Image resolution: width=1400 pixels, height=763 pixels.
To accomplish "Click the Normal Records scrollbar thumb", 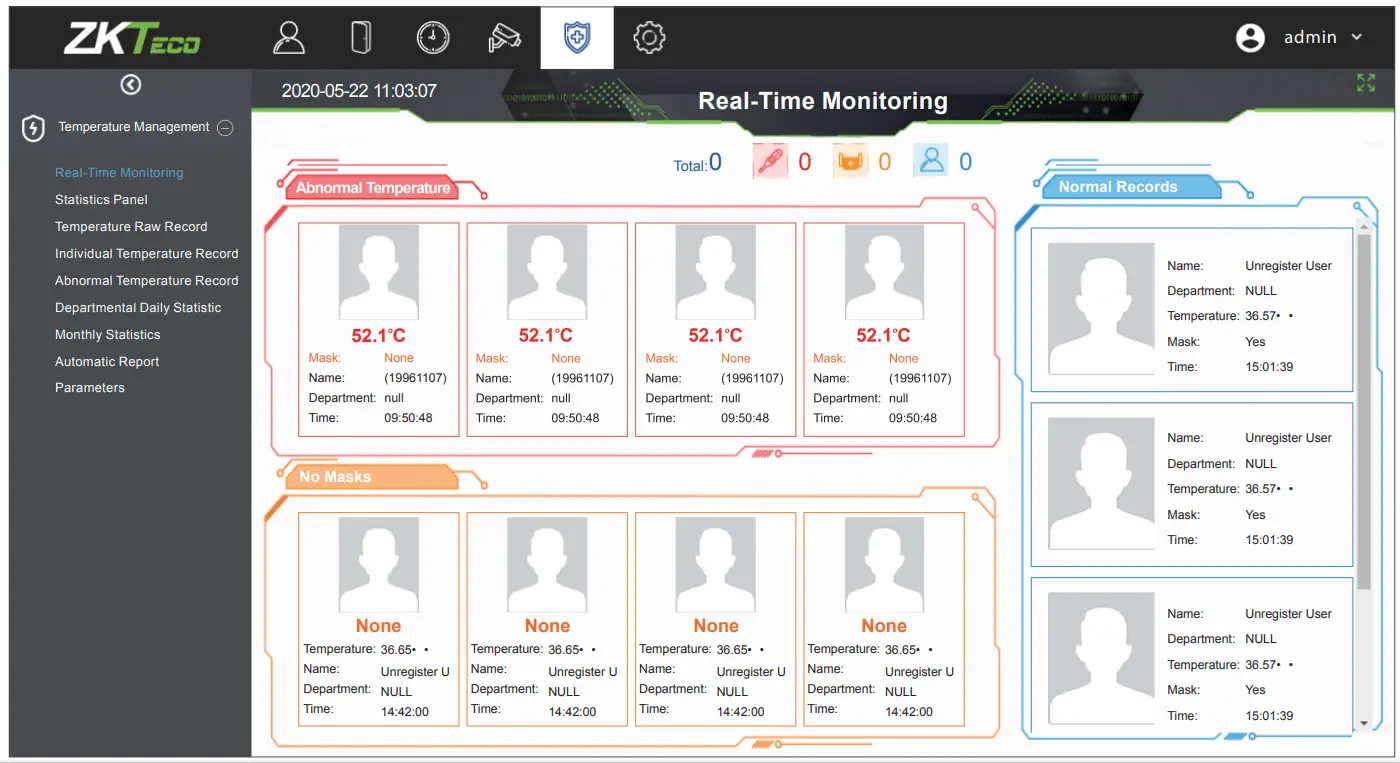I will pyautogui.click(x=1363, y=410).
